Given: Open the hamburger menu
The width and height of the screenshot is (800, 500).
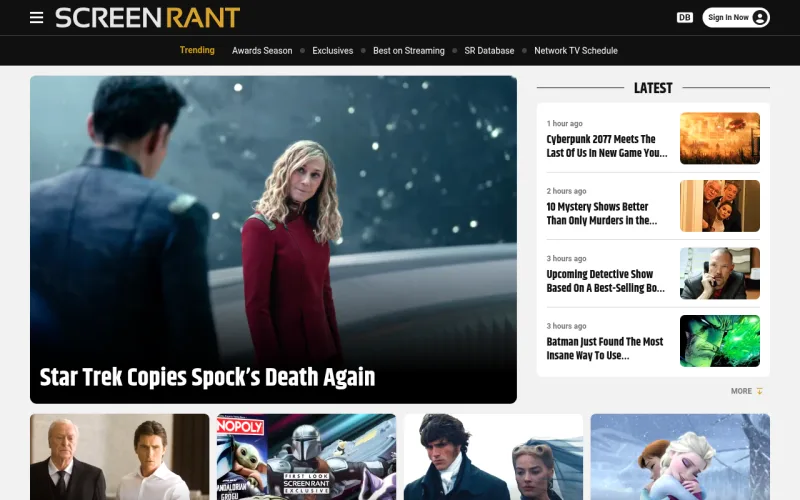Looking at the screenshot, I should coord(36,17).
